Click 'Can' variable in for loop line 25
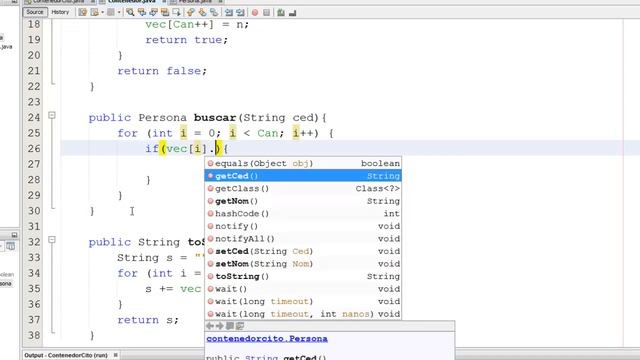Image resolution: width=640 pixels, height=360 pixels. click(x=267, y=133)
